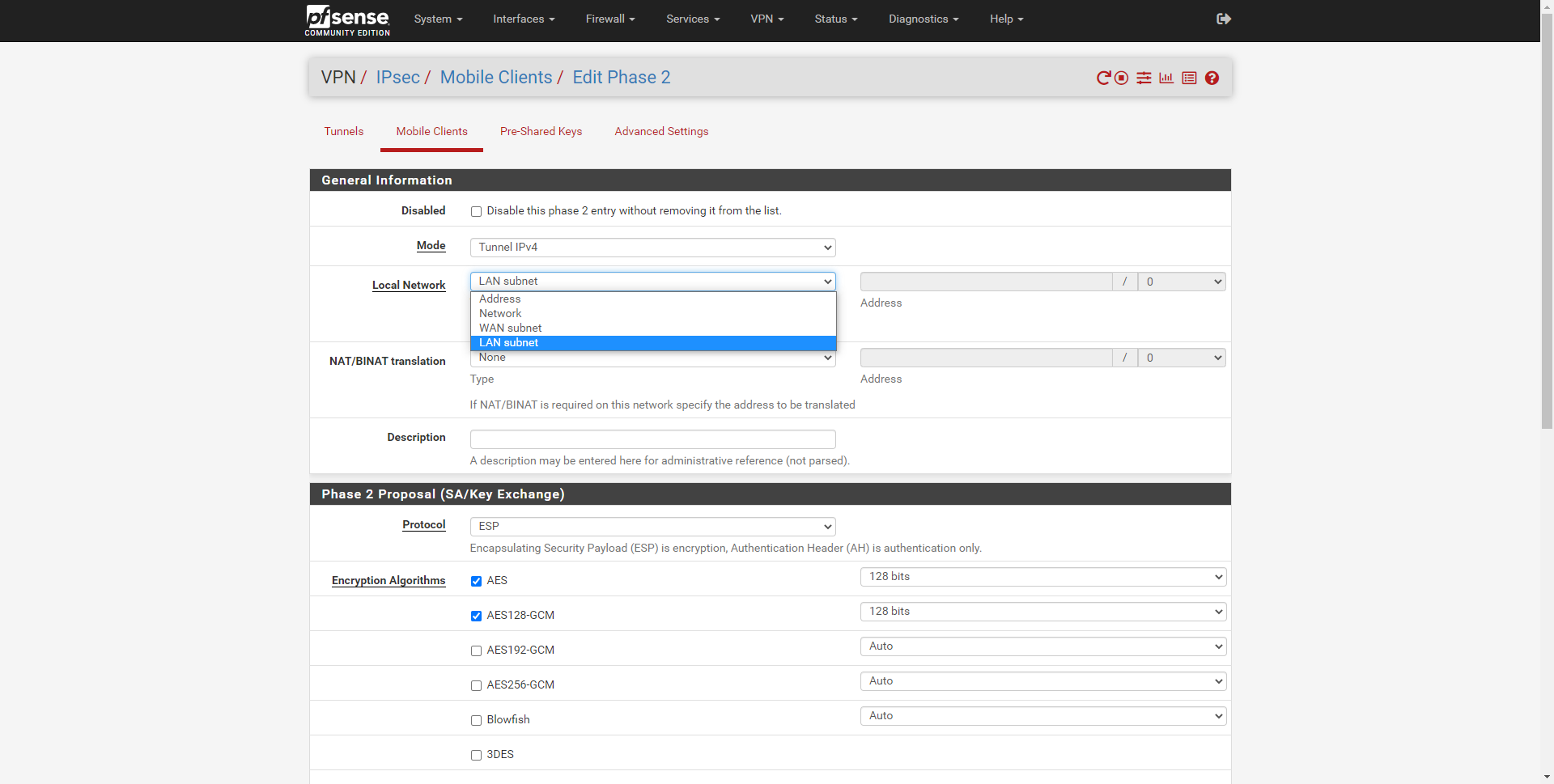The image size is (1554, 784).
Task: Click the Encryption Algorithms help label
Action: pos(388,580)
